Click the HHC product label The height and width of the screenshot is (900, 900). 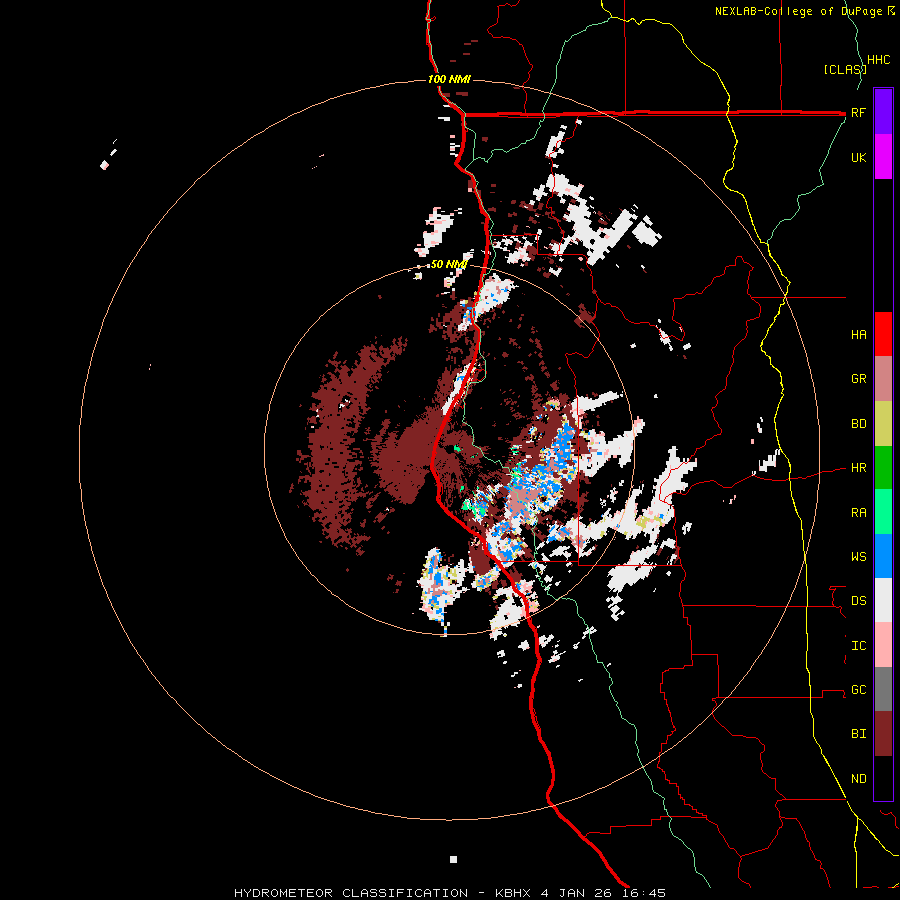(878, 60)
